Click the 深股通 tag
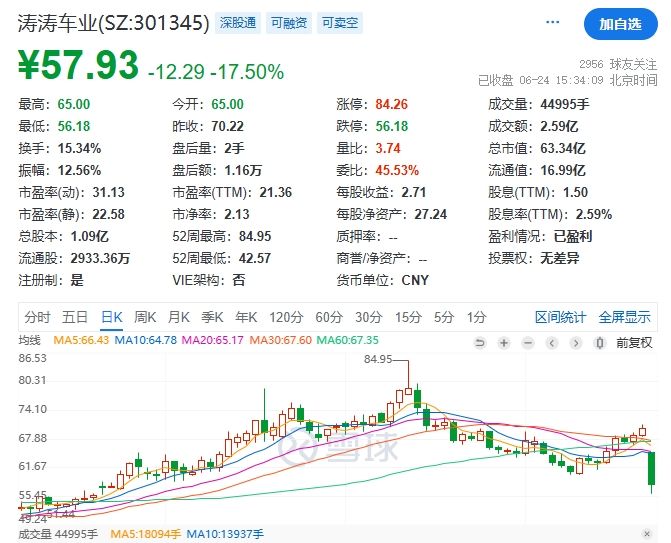Screen dimensions: 671x543 coord(238,23)
